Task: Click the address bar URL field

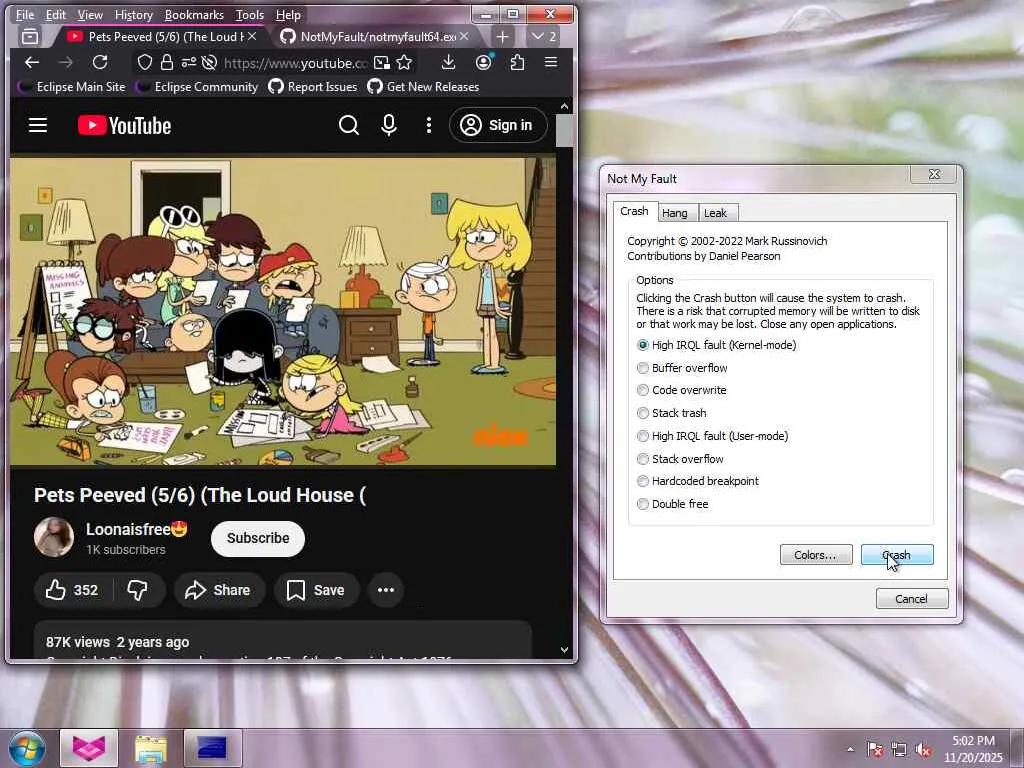Action: pyautogui.click(x=295, y=63)
